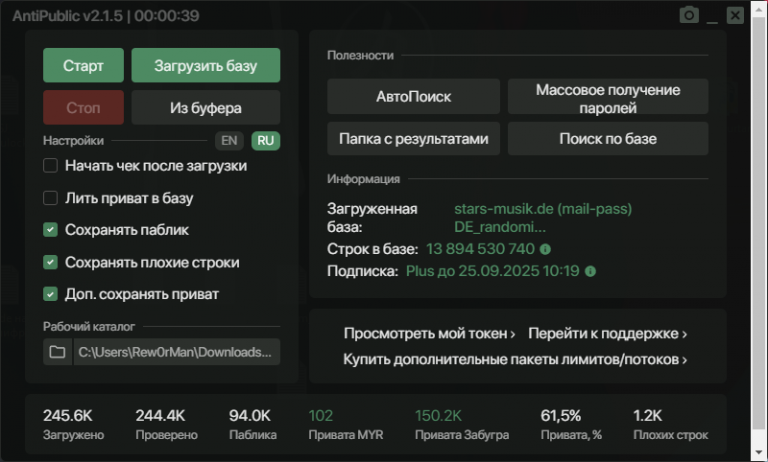The image size is (768, 462).
Task: Open Поиск по базе
Action: point(608,139)
